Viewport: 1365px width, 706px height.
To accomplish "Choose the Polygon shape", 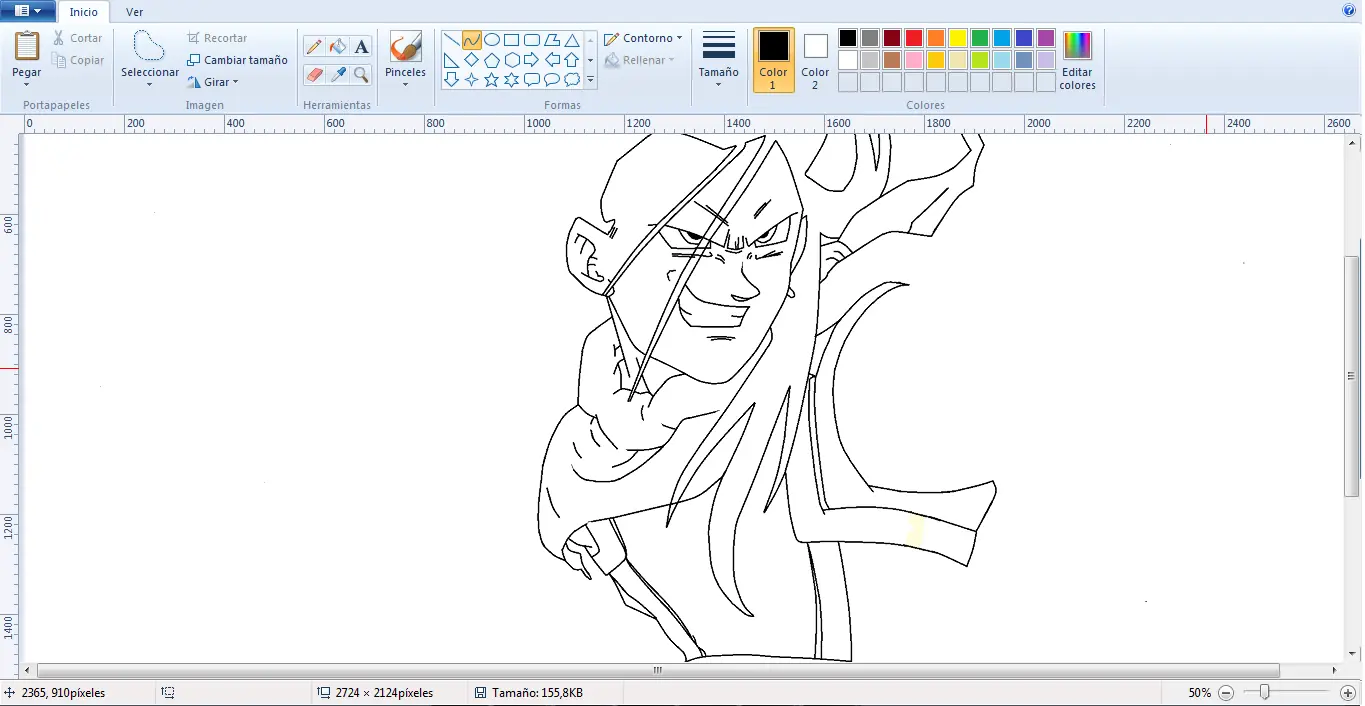I will coord(552,40).
